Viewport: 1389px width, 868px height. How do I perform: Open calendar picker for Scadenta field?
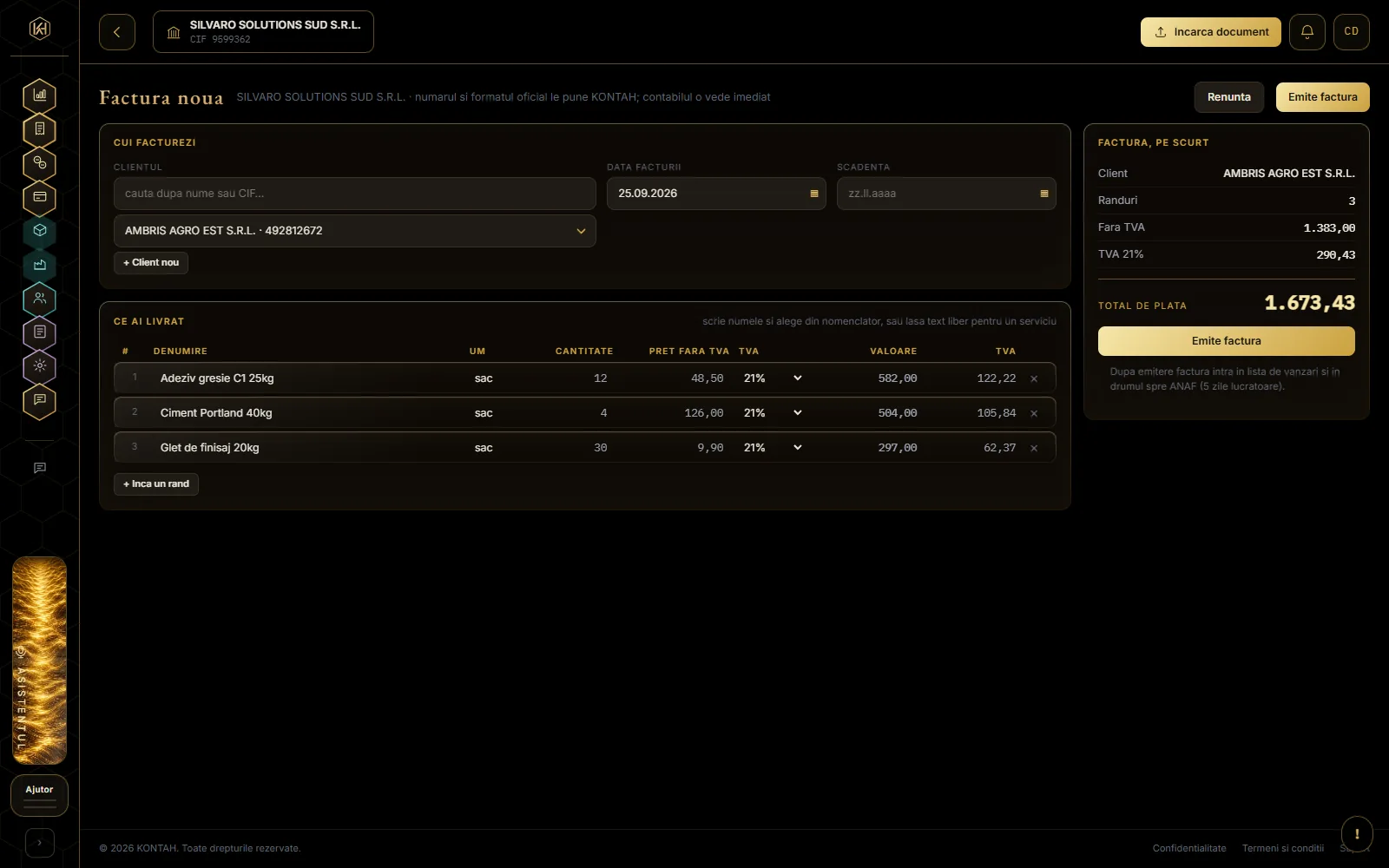point(1044,194)
